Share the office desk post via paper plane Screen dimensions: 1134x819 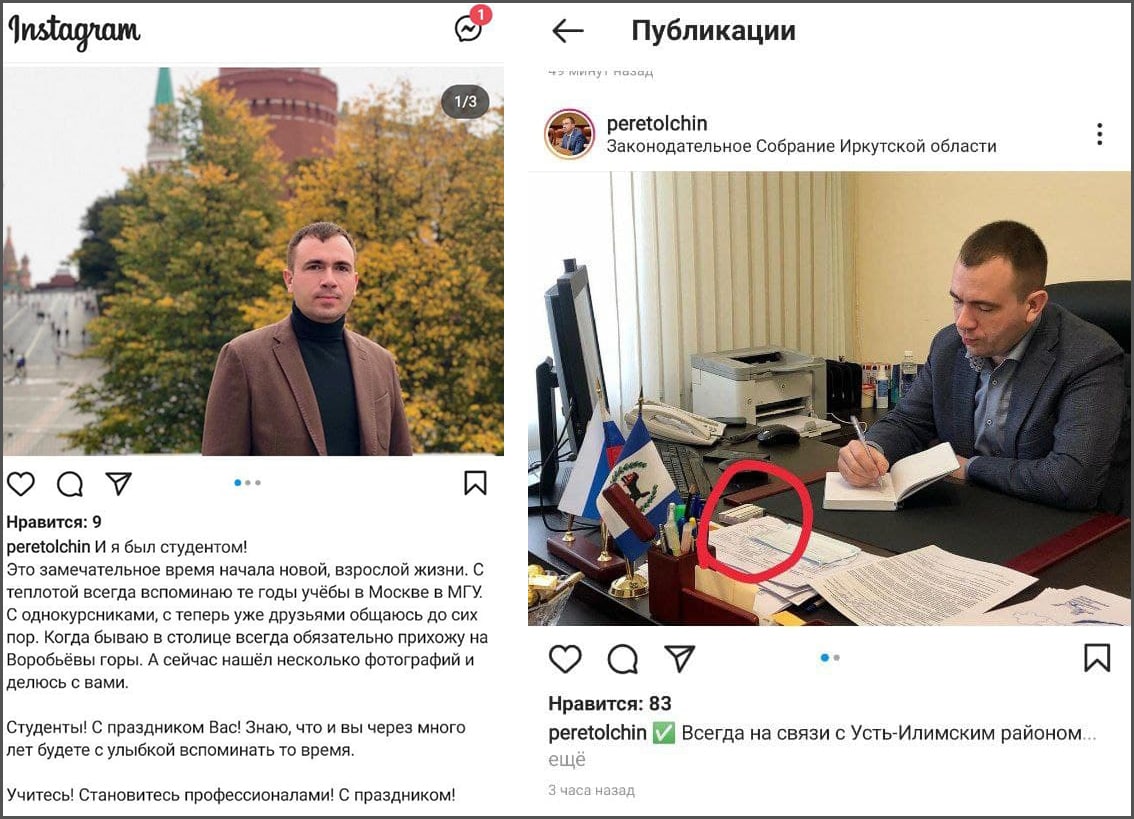[x=680, y=658]
